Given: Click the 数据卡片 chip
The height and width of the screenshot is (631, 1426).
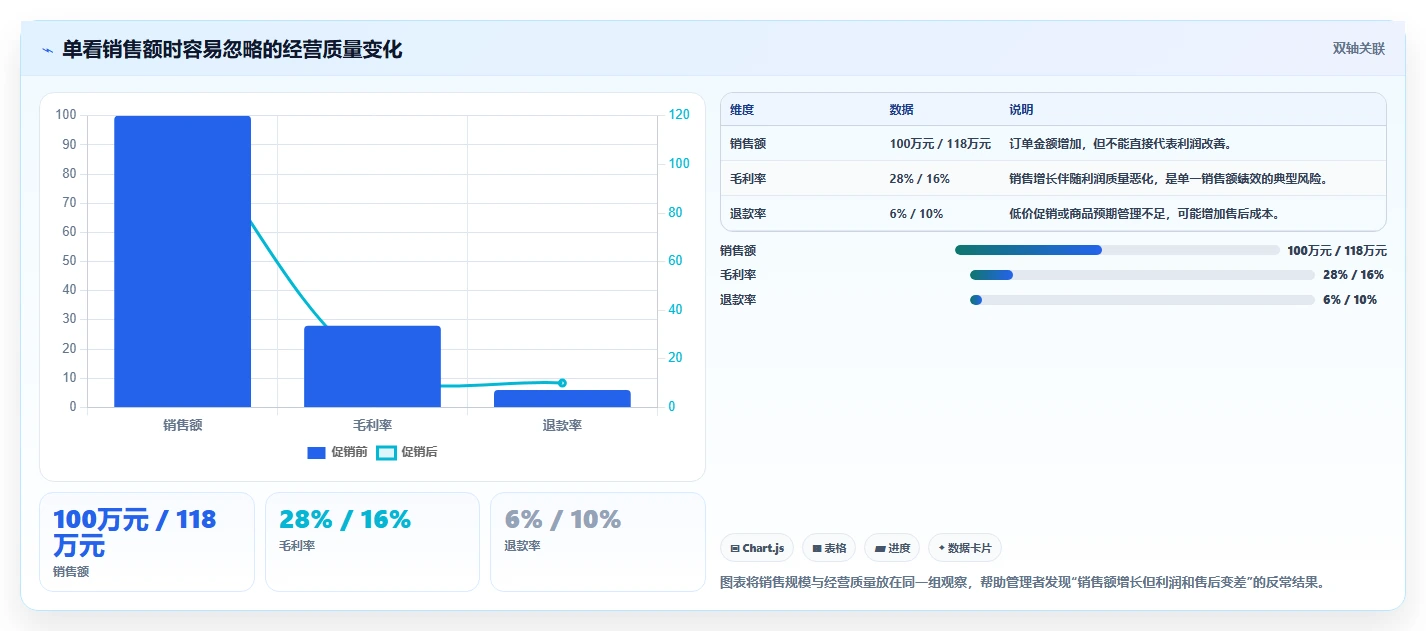Looking at the screenshot, I should (x=965, y=548).
